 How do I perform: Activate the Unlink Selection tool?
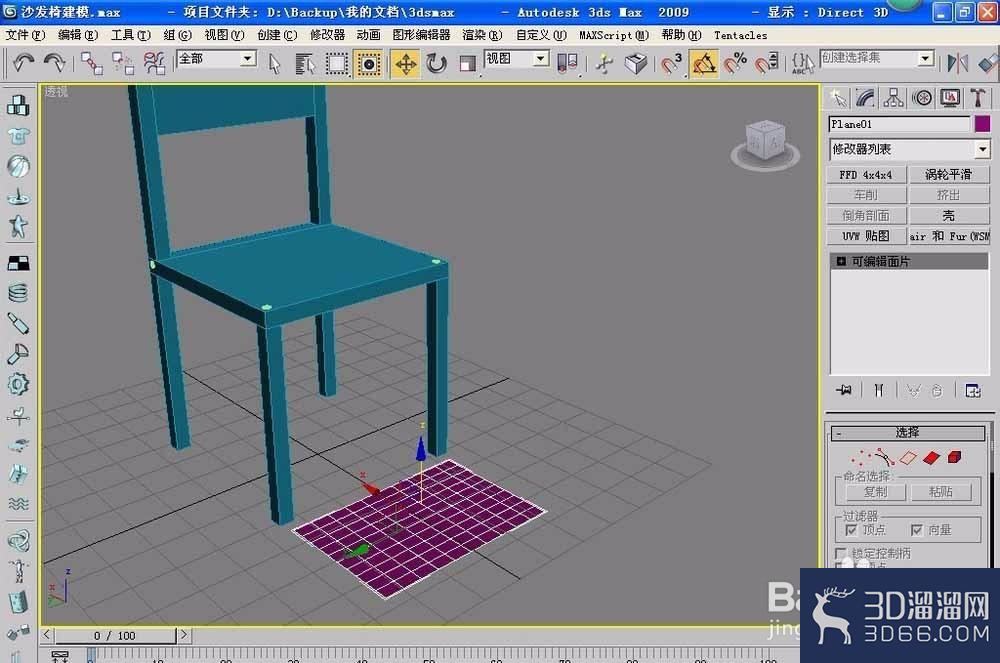click(122, 63)
